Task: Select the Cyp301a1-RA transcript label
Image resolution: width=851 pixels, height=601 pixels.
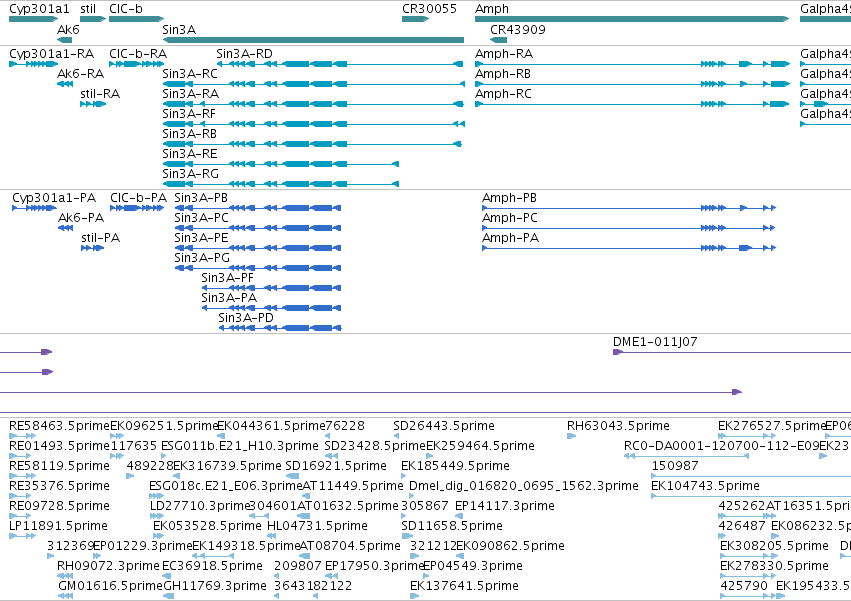Action: 52,54
